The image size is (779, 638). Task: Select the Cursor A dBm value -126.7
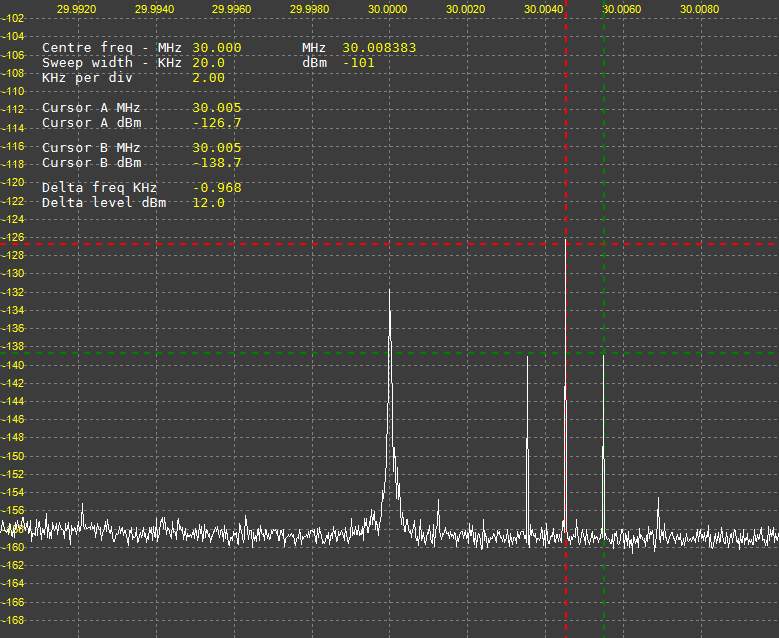pyautogui.click(x=217, y=123)
